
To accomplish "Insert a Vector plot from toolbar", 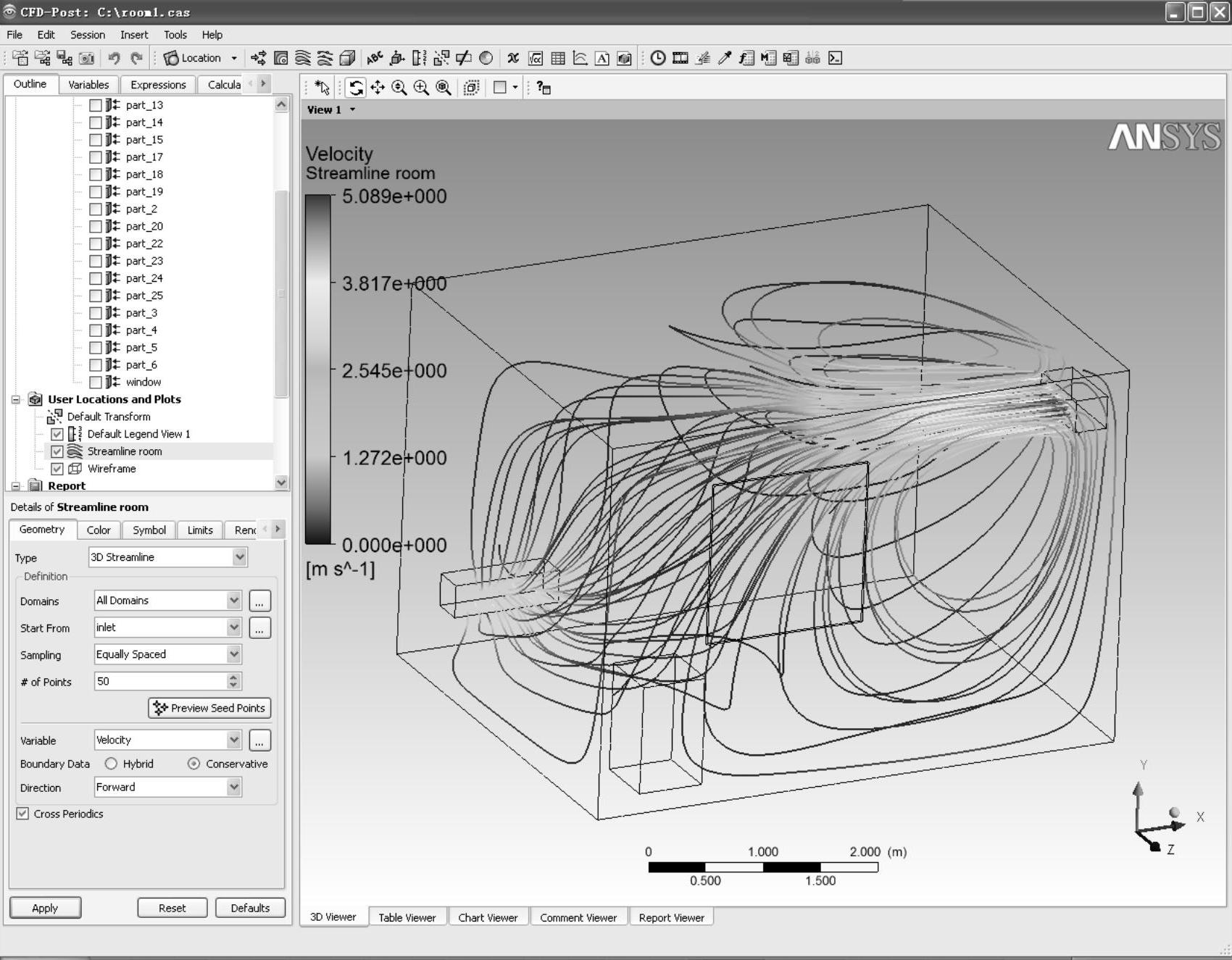I will pyautogui.click(x=259, y=58).
